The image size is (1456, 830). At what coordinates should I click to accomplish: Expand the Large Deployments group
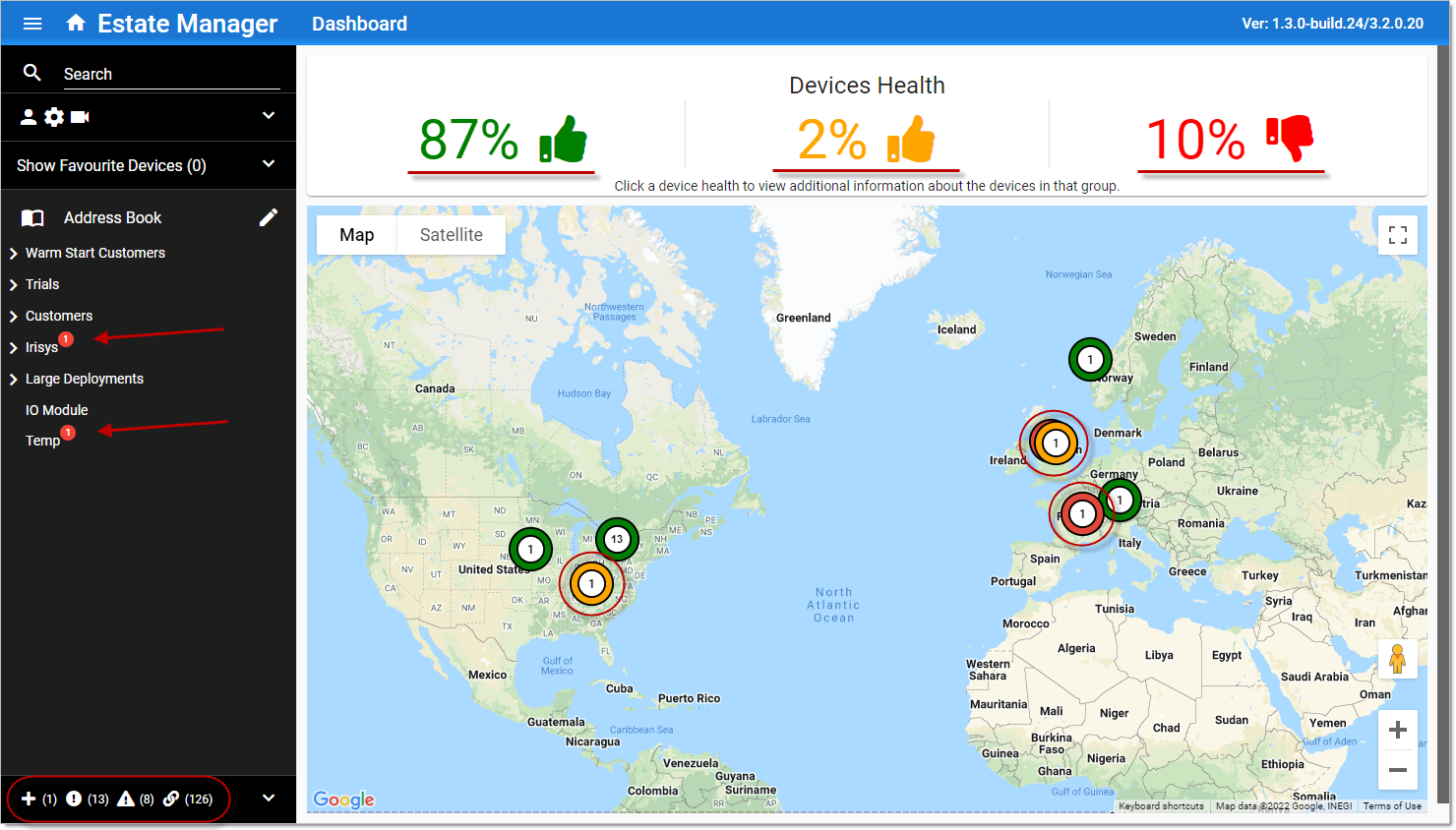point(14,380)
